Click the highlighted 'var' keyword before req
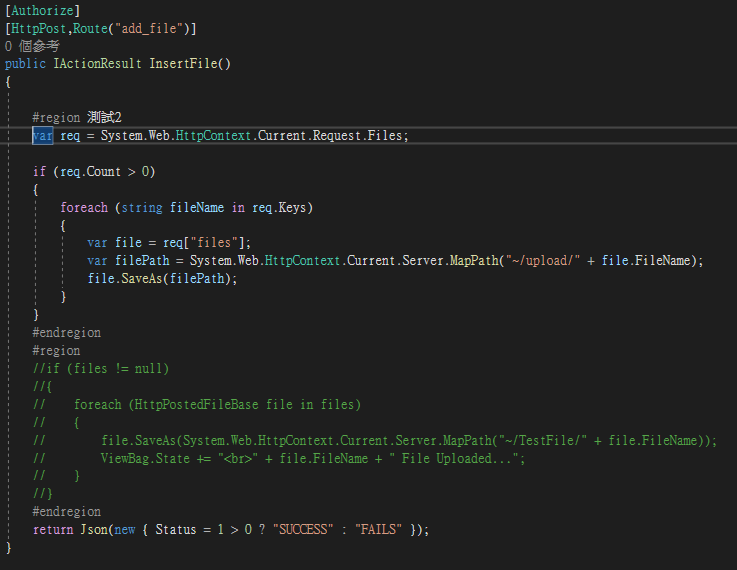The width and height of the screenshot is (737, 570). tap(42, 136)
